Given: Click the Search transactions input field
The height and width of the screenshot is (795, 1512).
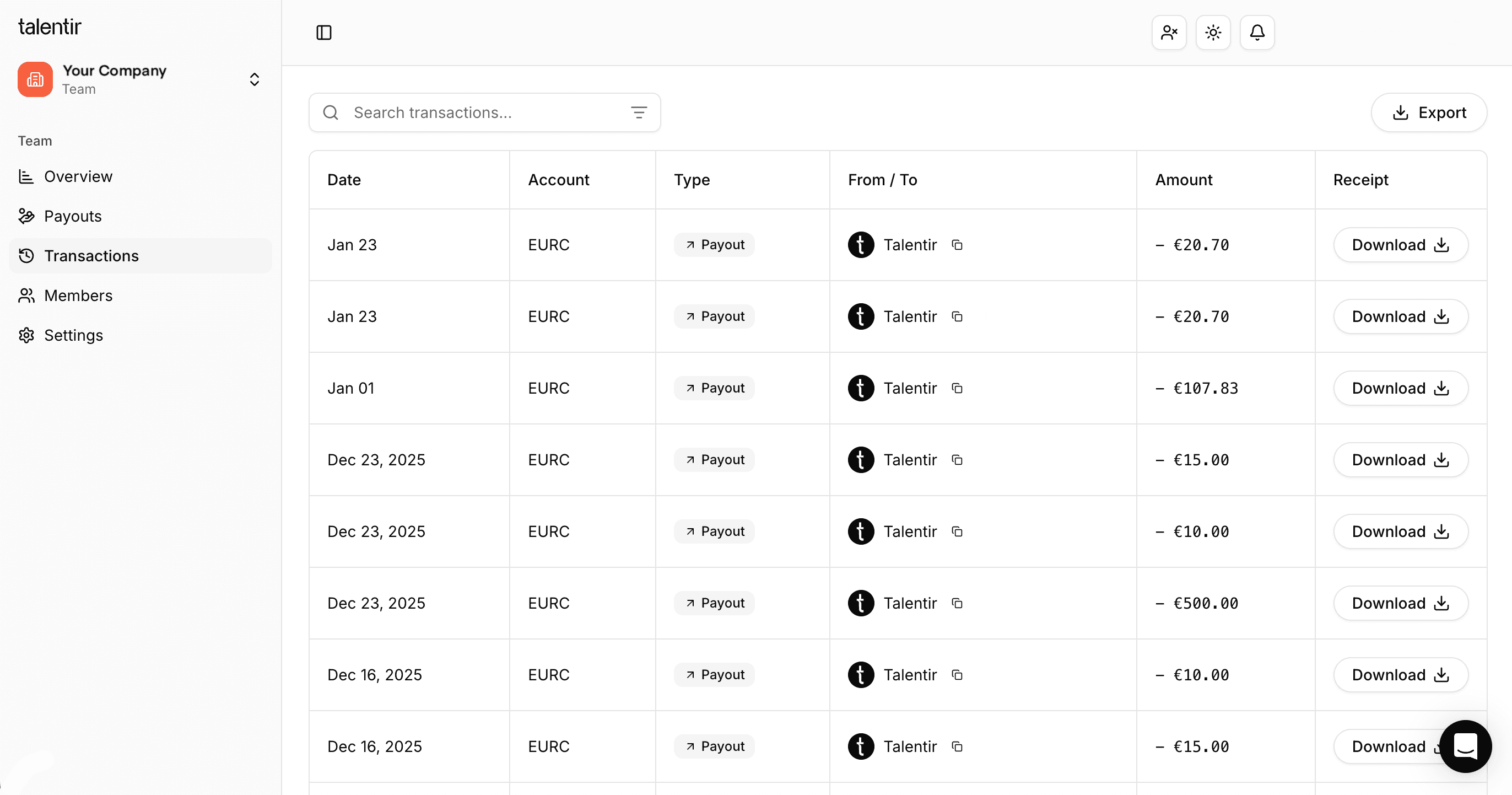Looking at the screenshot, I should [x=481, y=112].
